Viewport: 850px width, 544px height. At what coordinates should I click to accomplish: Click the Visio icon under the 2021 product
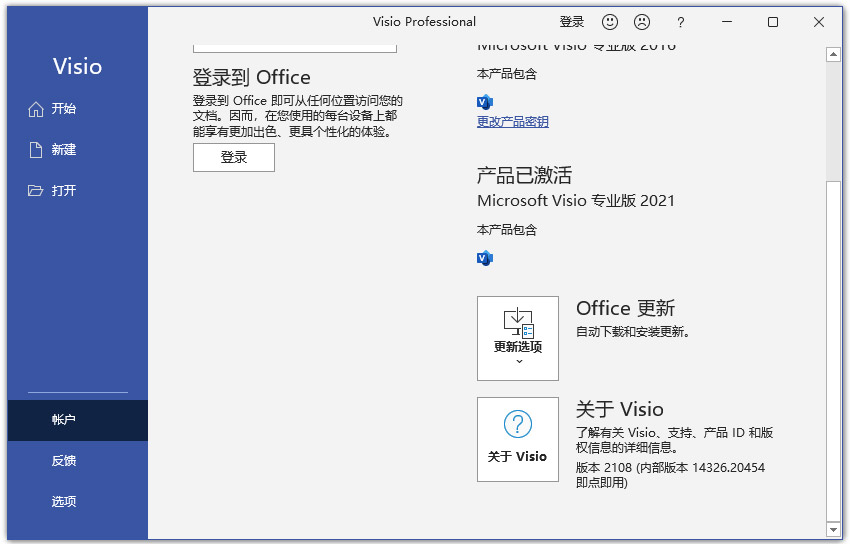click(x=485, y=258)
